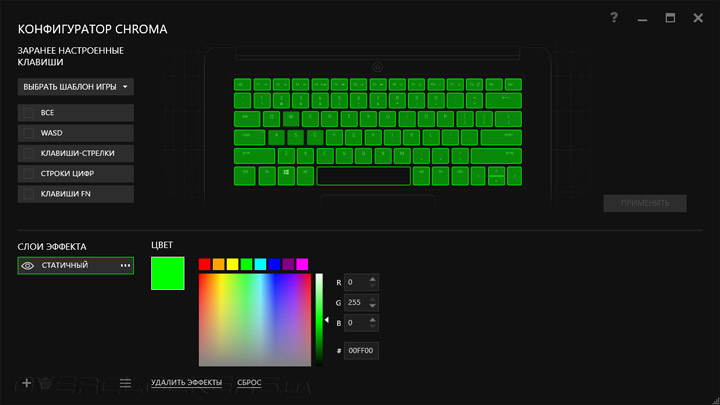Toggle visibility eye of Статичный layer
Screen dimensions: 720x405
coord(28,265)
